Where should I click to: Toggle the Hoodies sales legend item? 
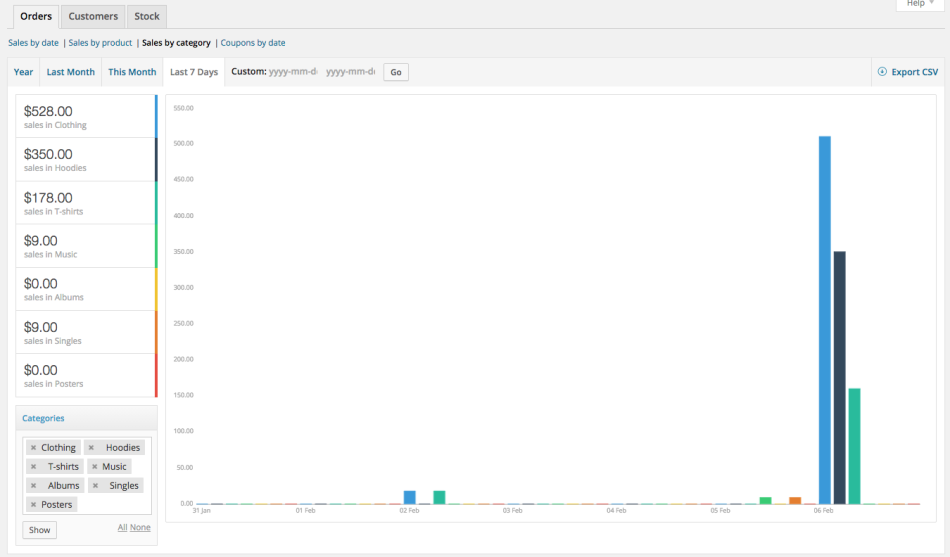pyautogui.click(x=86, y=159)
